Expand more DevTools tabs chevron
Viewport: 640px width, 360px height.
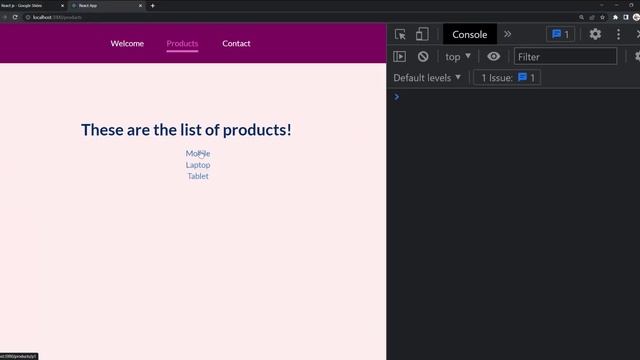507,34
